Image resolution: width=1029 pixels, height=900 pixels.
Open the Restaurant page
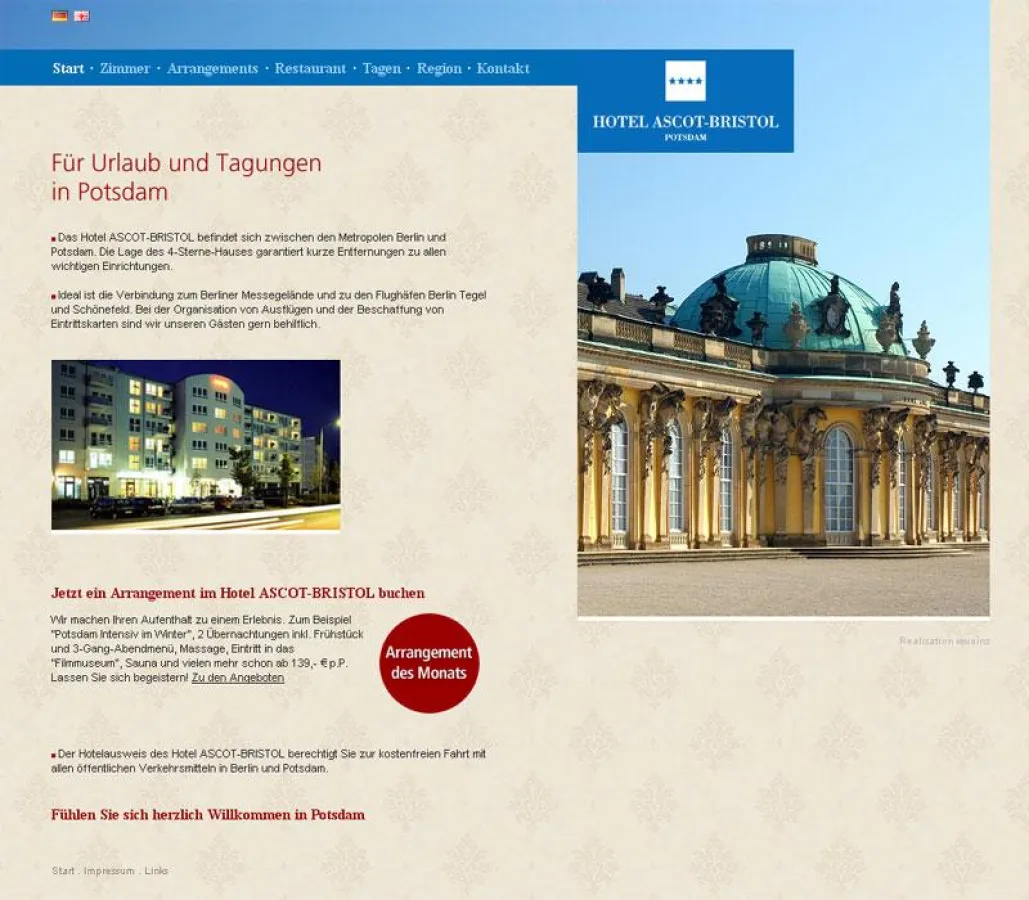[313, 68]
